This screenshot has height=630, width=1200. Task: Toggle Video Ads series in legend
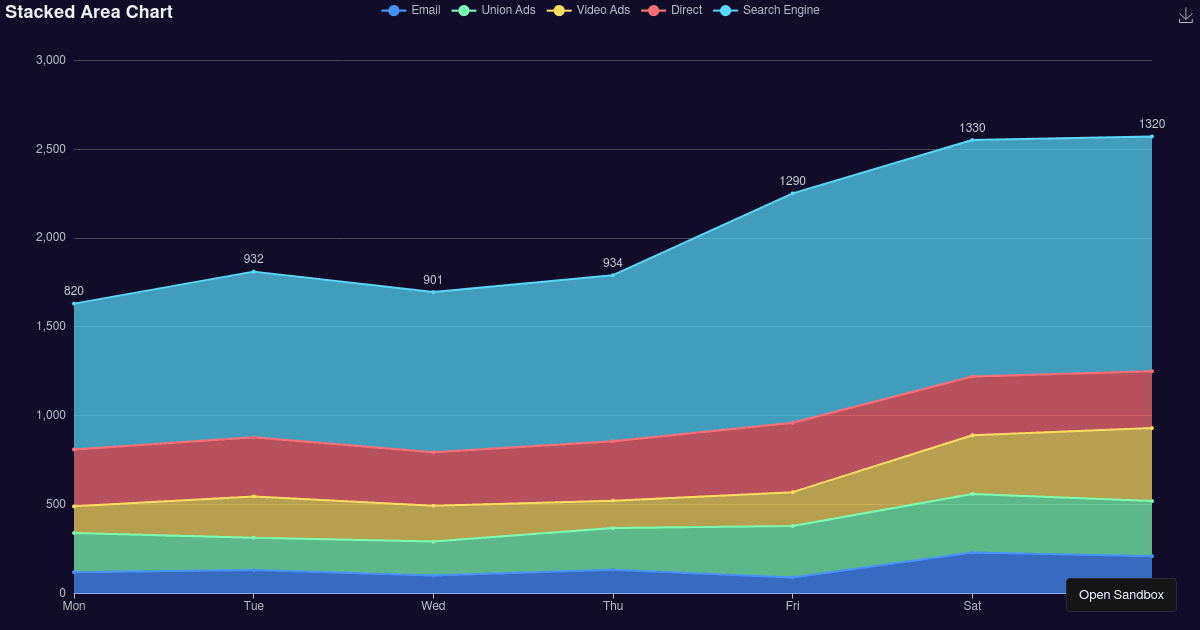pyautogui.click(x=590, y=10)
